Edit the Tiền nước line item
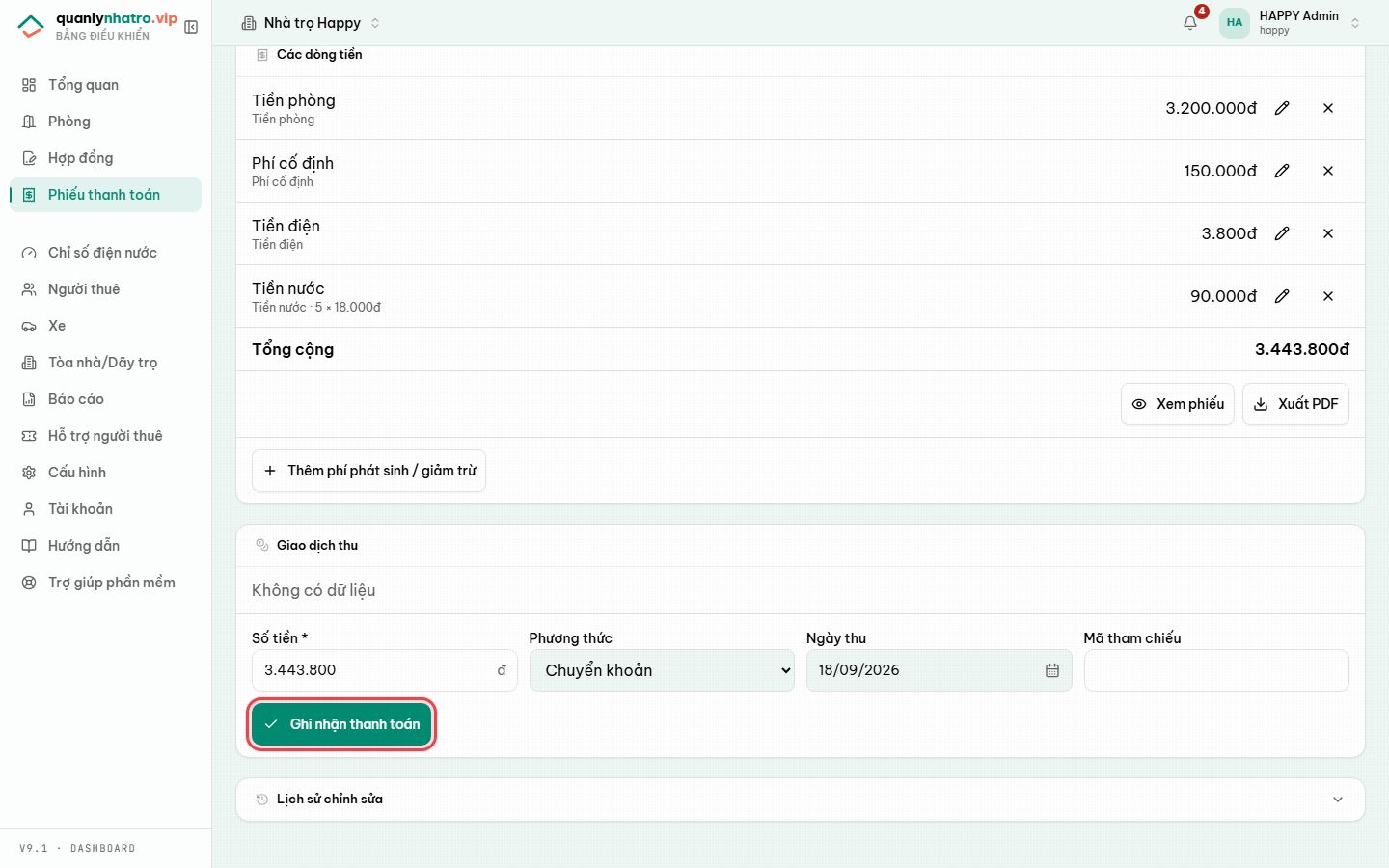 coord(1282,296)
